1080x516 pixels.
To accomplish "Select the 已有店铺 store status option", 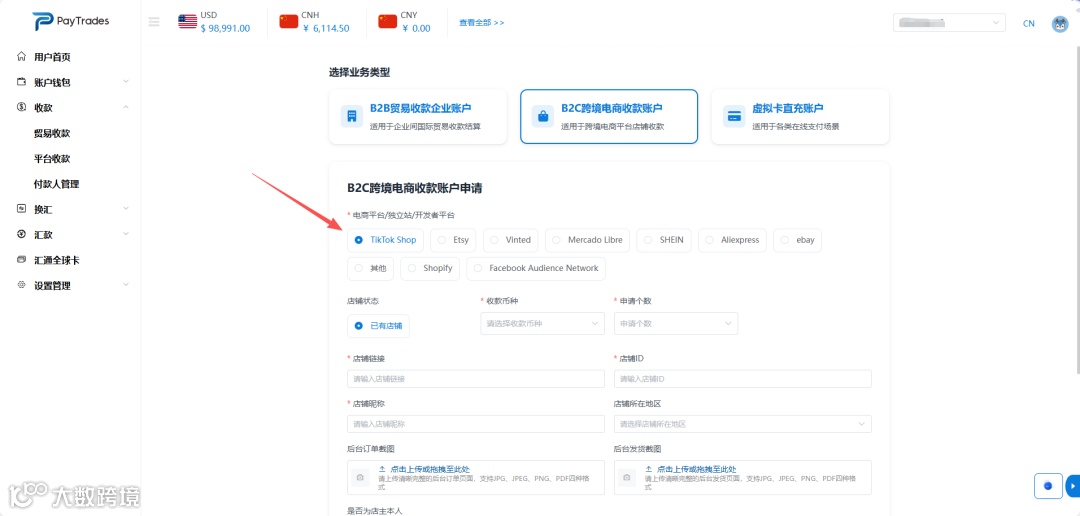I will (378, 325).
